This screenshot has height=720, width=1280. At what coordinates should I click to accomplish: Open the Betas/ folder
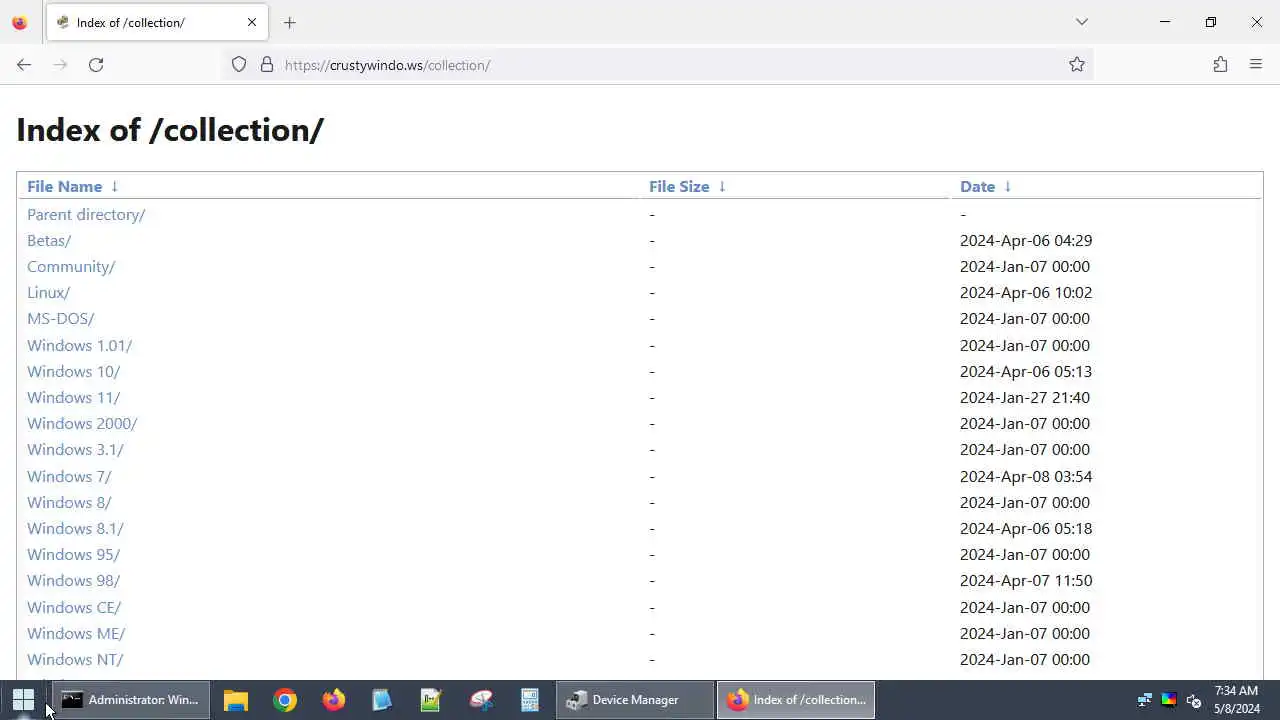(49, 241)
